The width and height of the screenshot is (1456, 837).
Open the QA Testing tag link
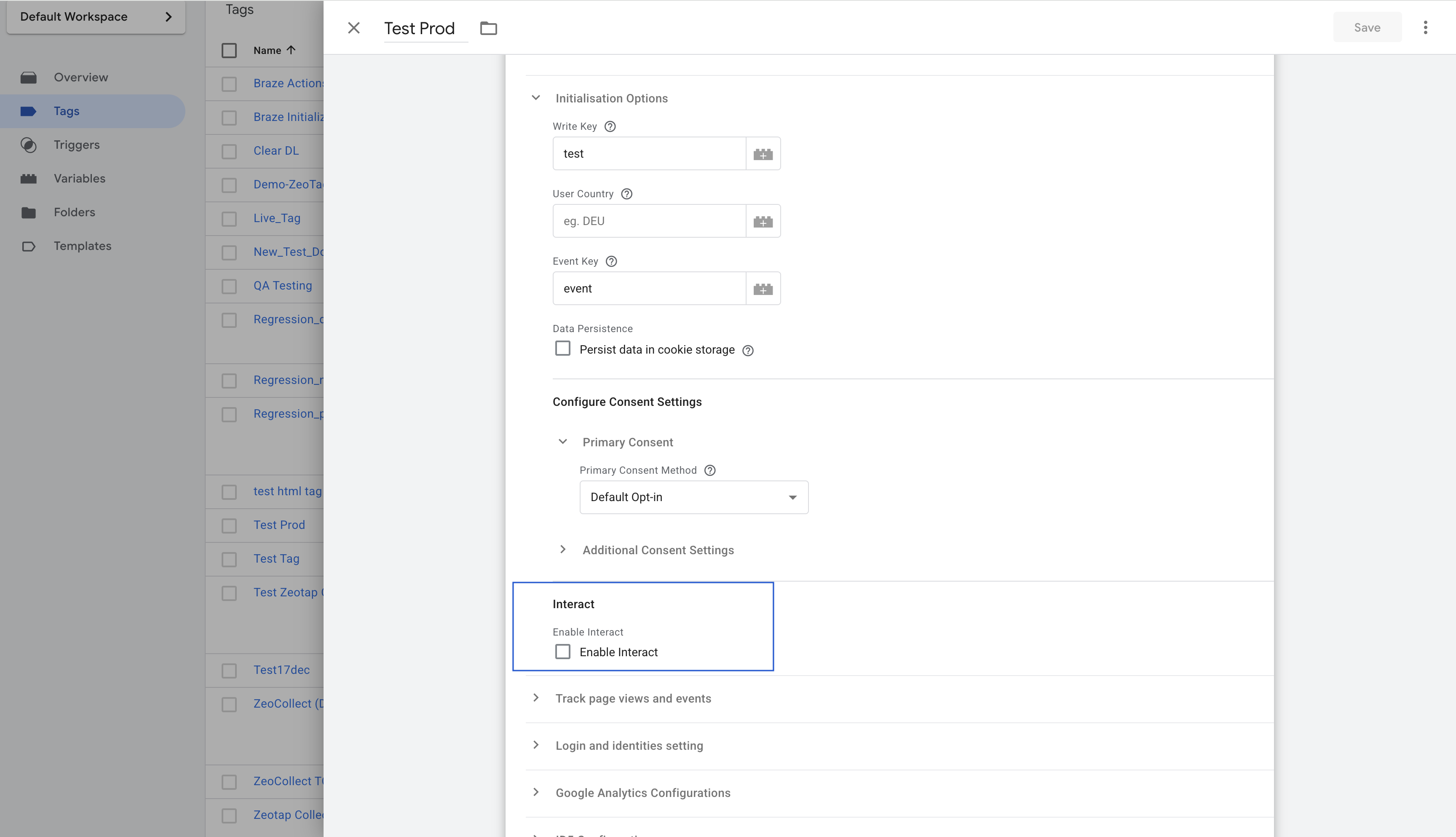(x=282, y=285)
